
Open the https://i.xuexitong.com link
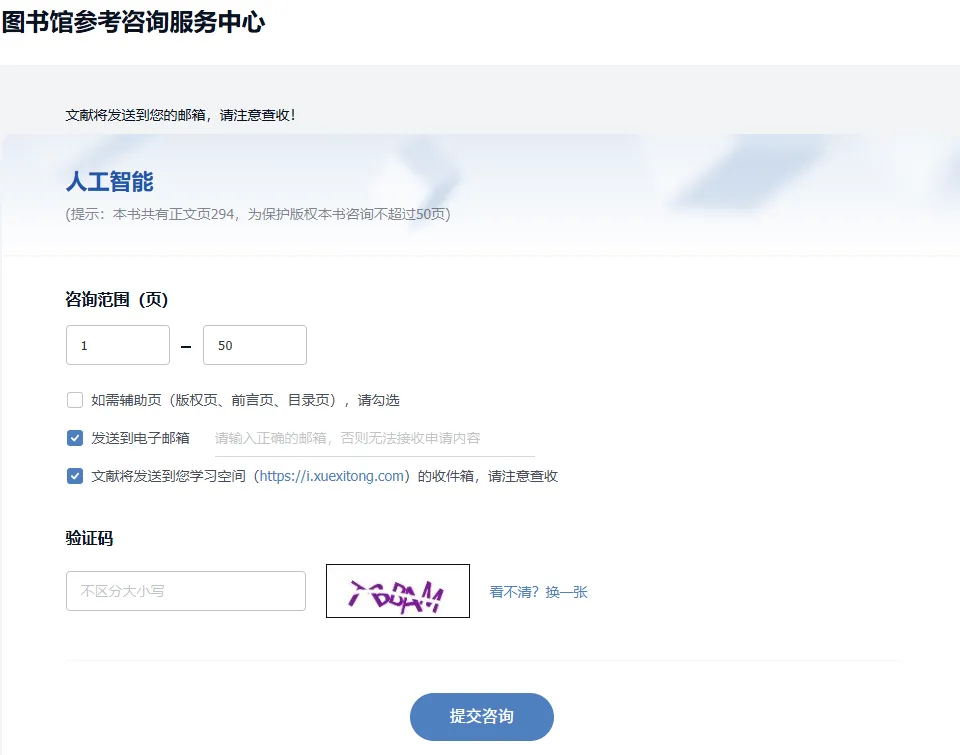click(332, 476)
